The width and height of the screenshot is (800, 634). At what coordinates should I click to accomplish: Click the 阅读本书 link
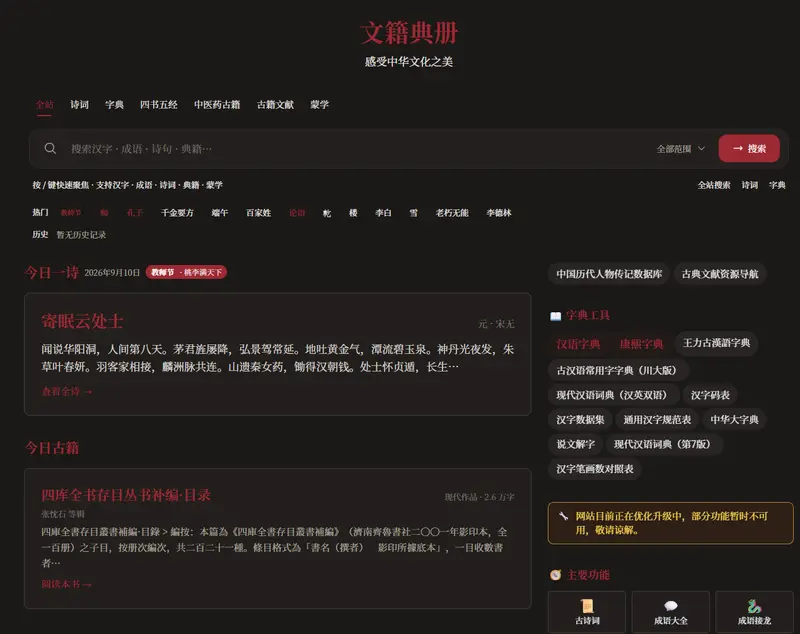coord(66,584)
